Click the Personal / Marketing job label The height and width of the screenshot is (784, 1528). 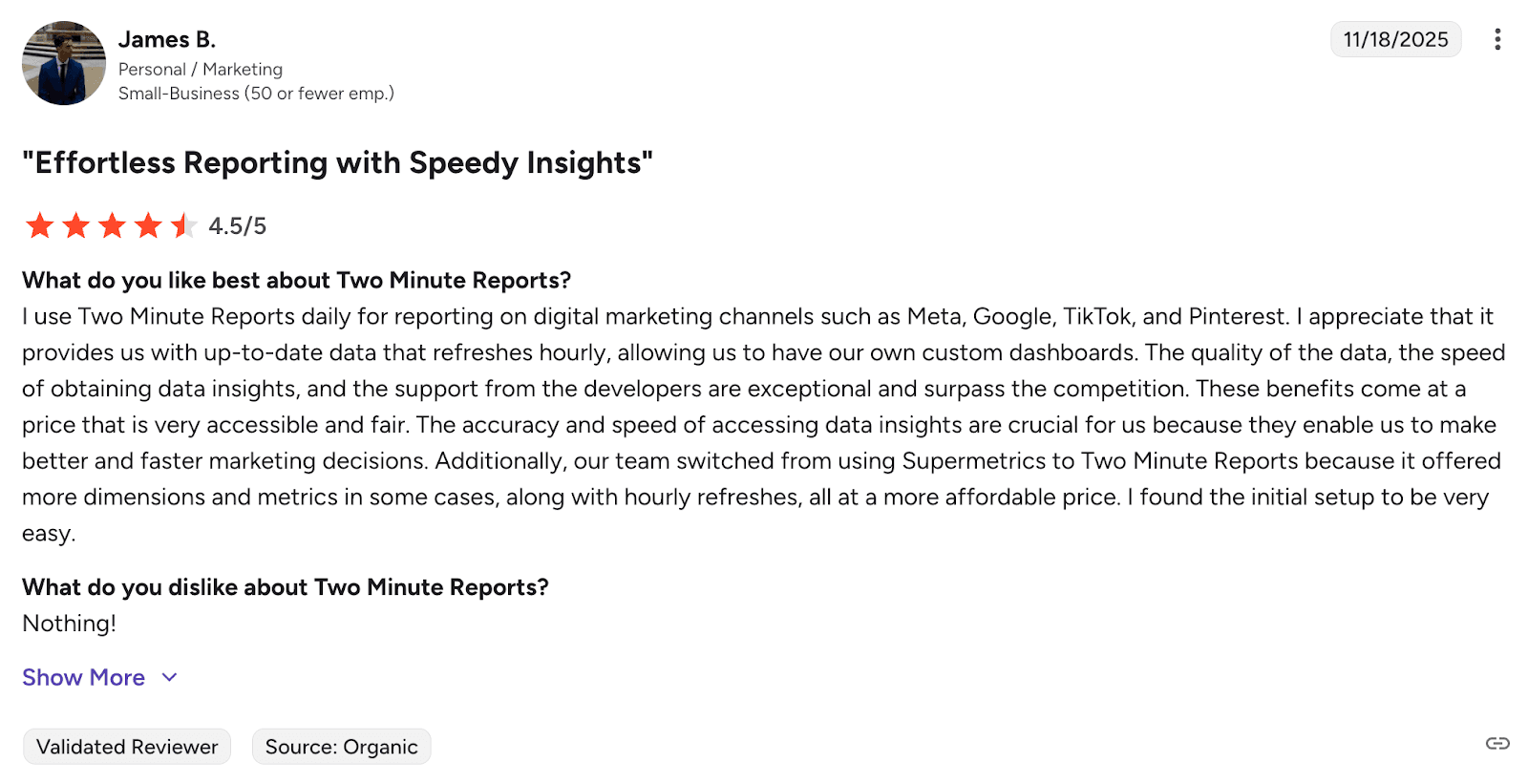point(201,69)
